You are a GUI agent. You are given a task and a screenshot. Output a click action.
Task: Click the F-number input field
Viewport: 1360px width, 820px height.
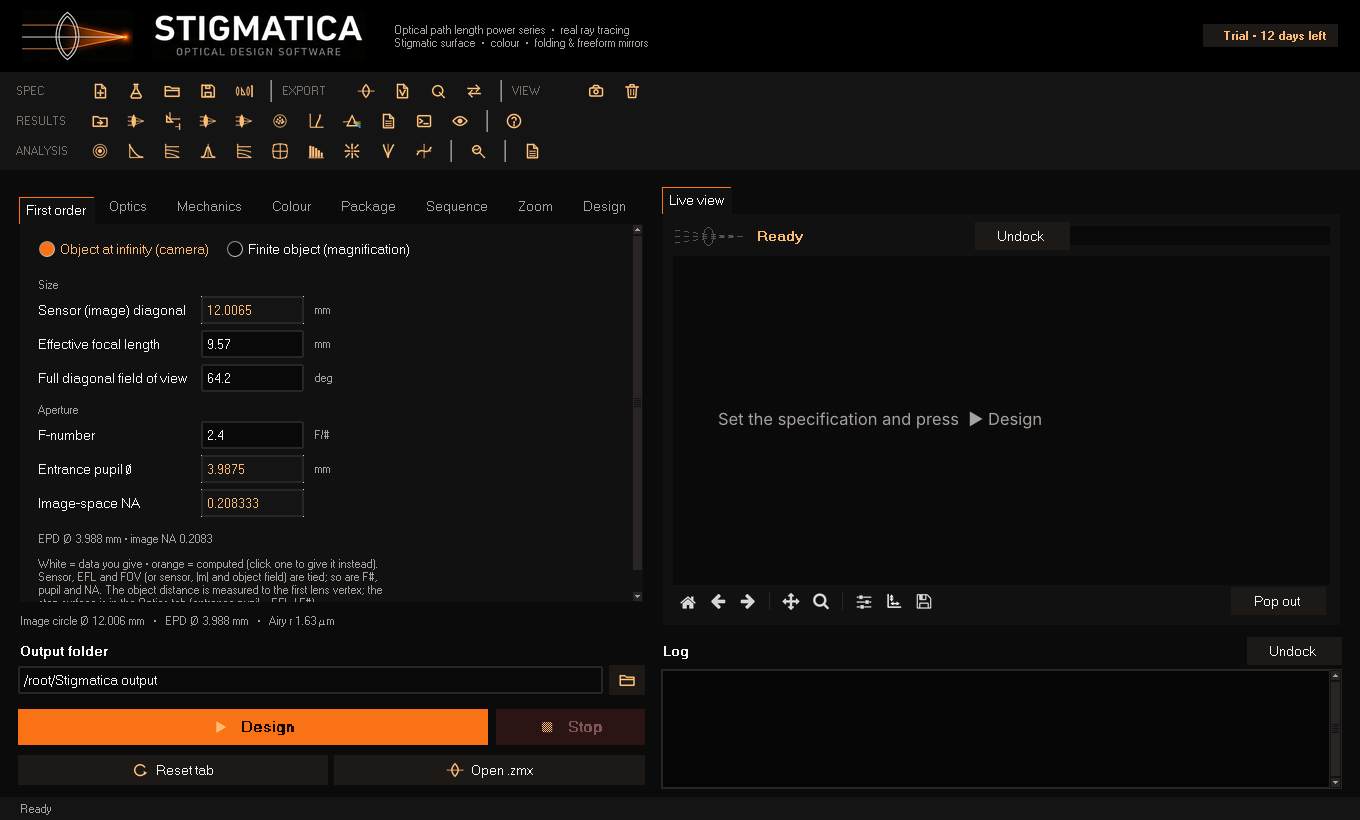click(252, 435)
